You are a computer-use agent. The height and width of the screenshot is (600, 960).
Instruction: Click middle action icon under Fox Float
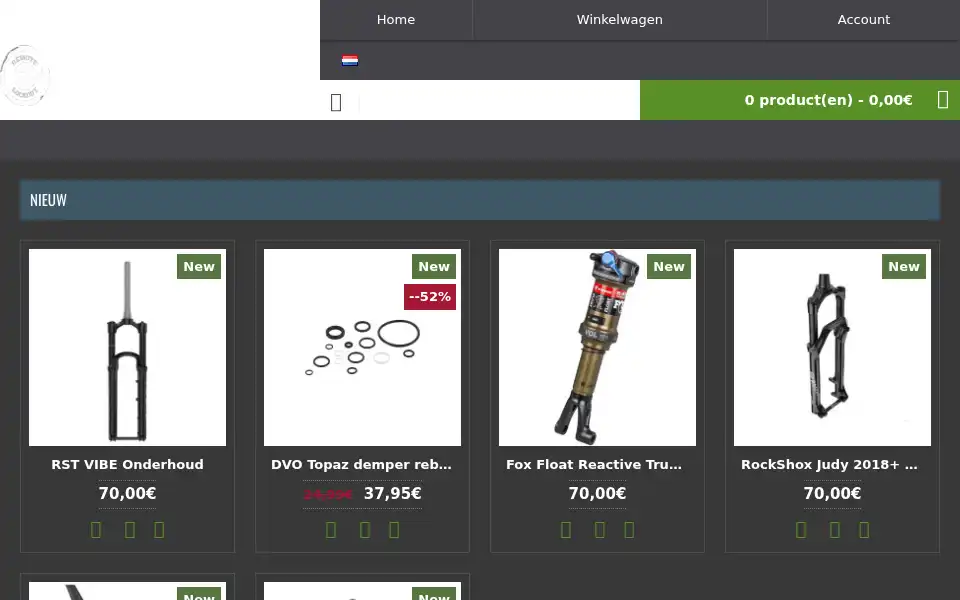[600, 530]
